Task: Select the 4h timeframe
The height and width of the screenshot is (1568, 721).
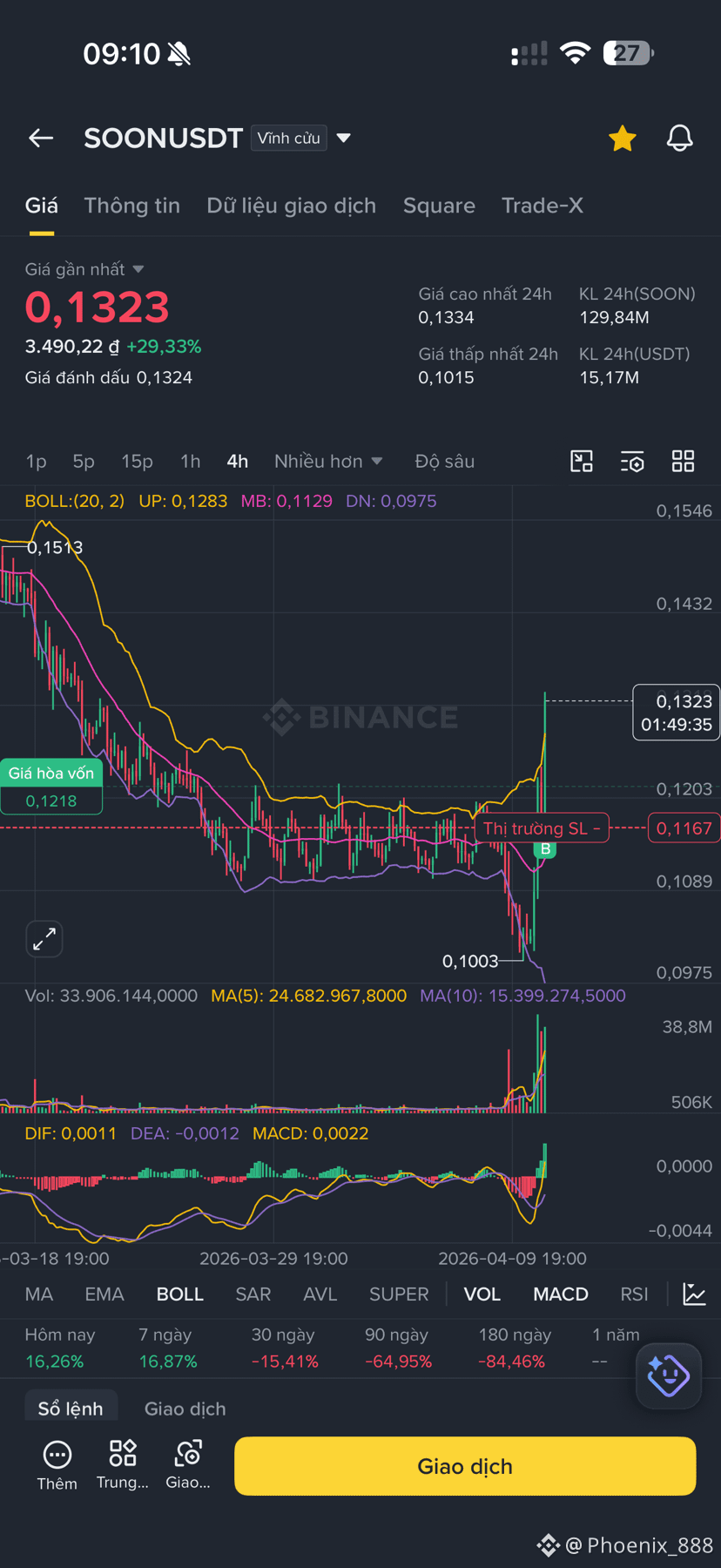Action: [x=238, y=462]
